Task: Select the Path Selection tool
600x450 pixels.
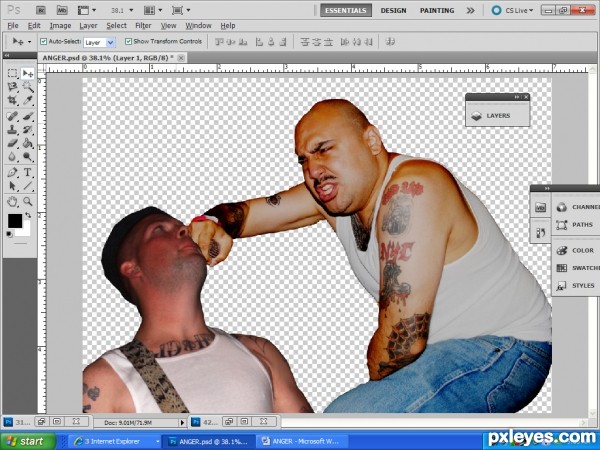Action: pyautogui.click(x=13, y=186)
